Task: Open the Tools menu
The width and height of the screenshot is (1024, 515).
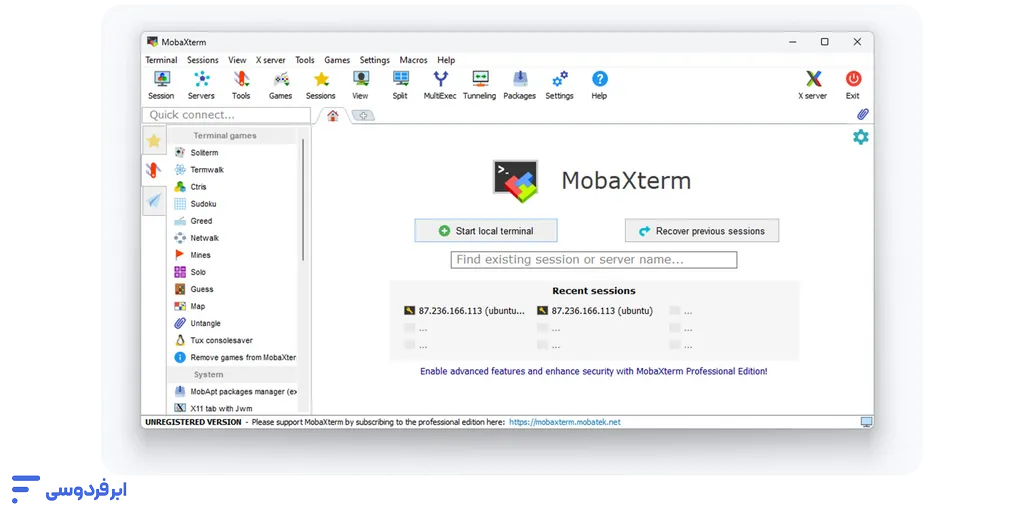Action: (x=305, y=60)
